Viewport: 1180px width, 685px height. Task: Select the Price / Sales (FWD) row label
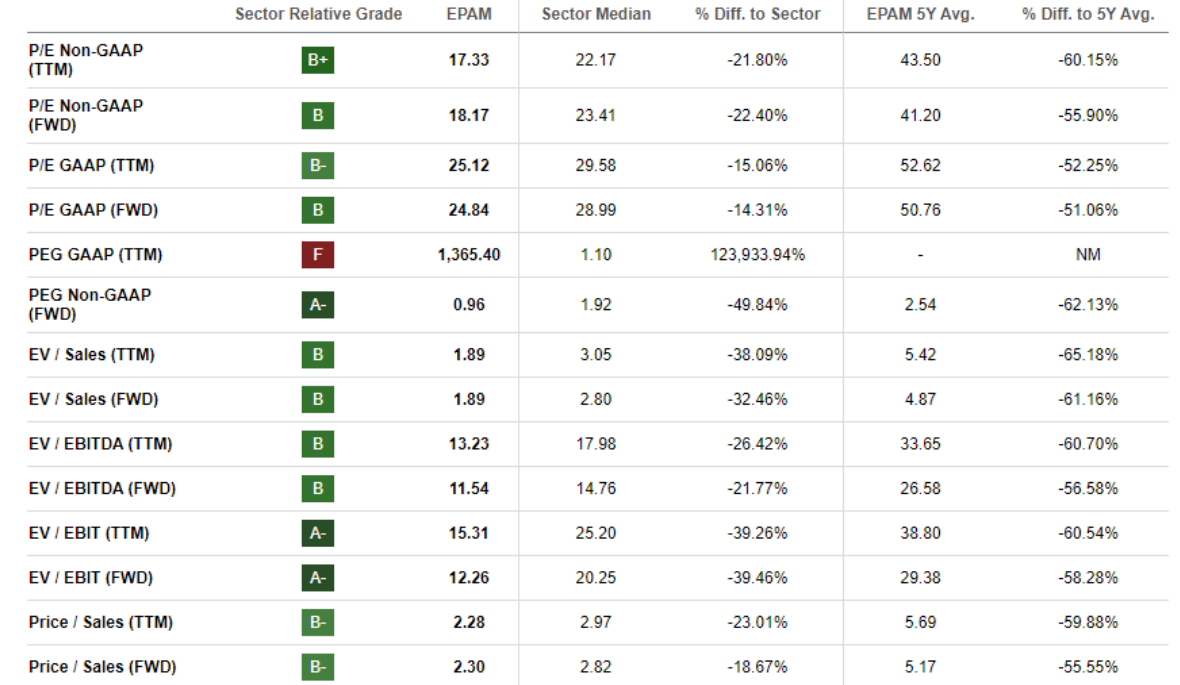[102, 667]
